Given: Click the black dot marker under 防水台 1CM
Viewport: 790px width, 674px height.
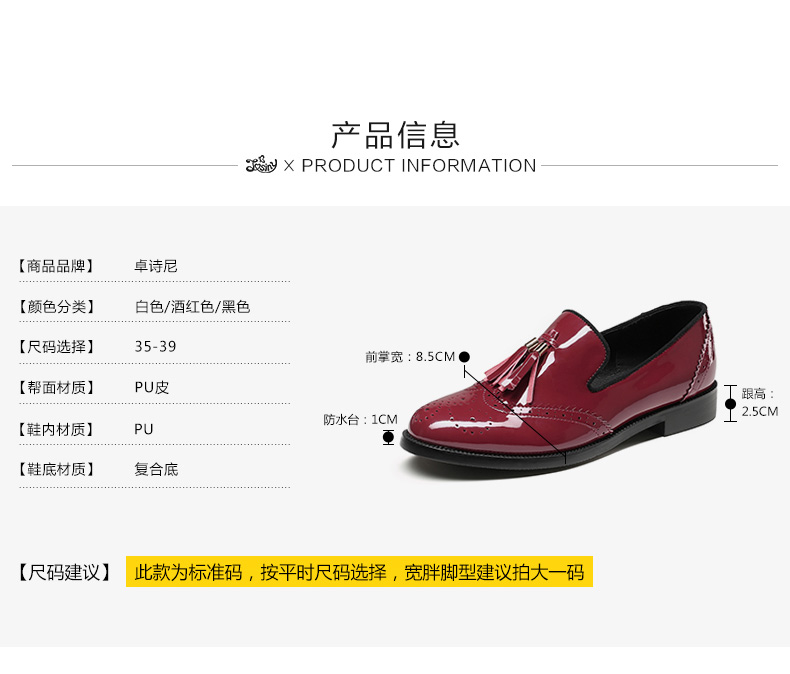Looking at the screenshot, I should 388,437.
